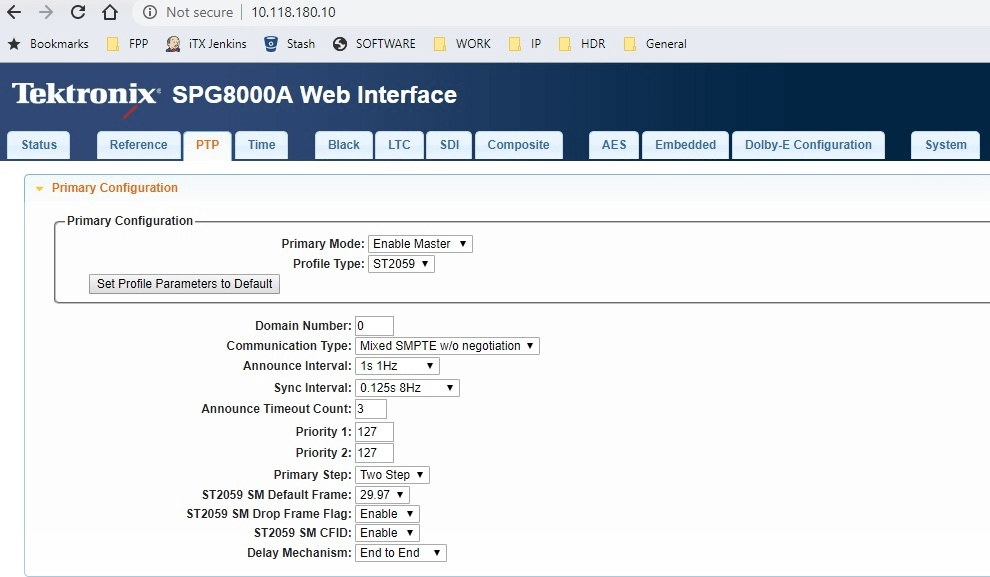Click the address bar showing 10.118.180.10

294,12
